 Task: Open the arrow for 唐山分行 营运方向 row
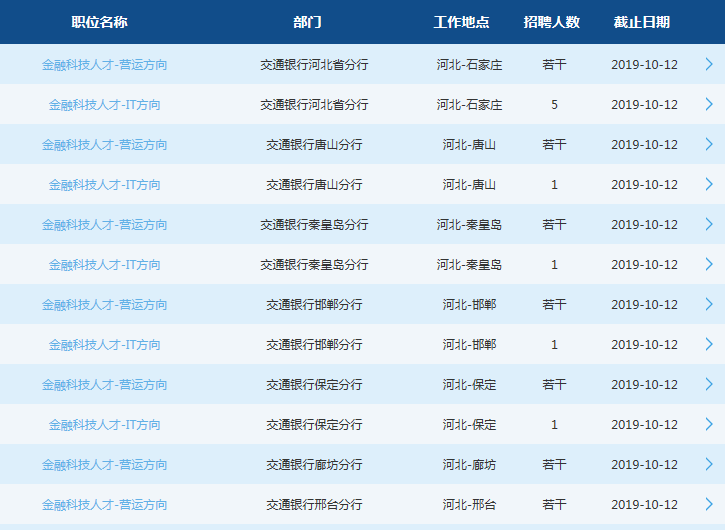(709, 144)
